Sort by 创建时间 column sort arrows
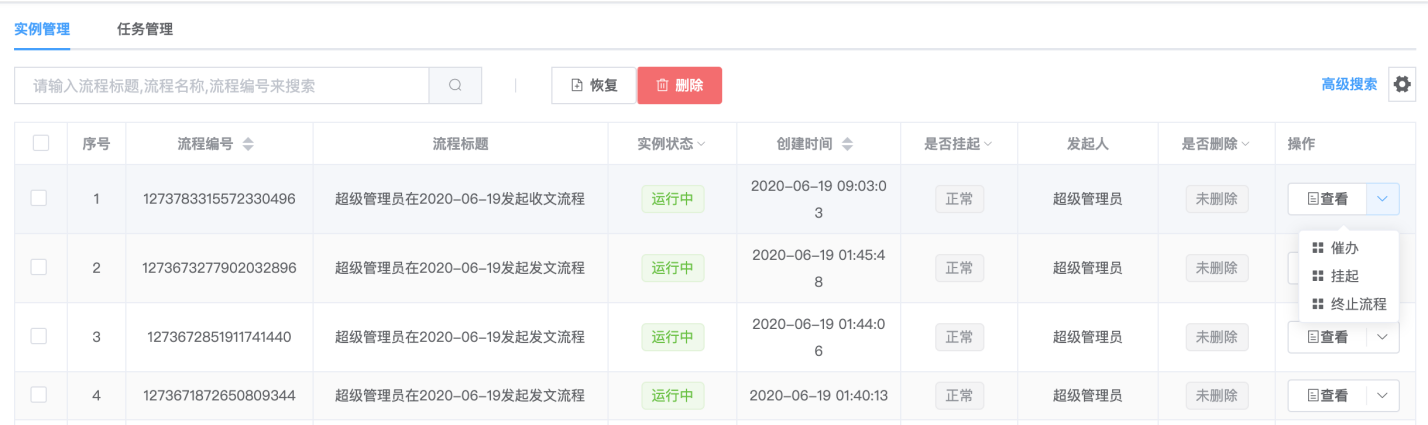 click(847, 144)
